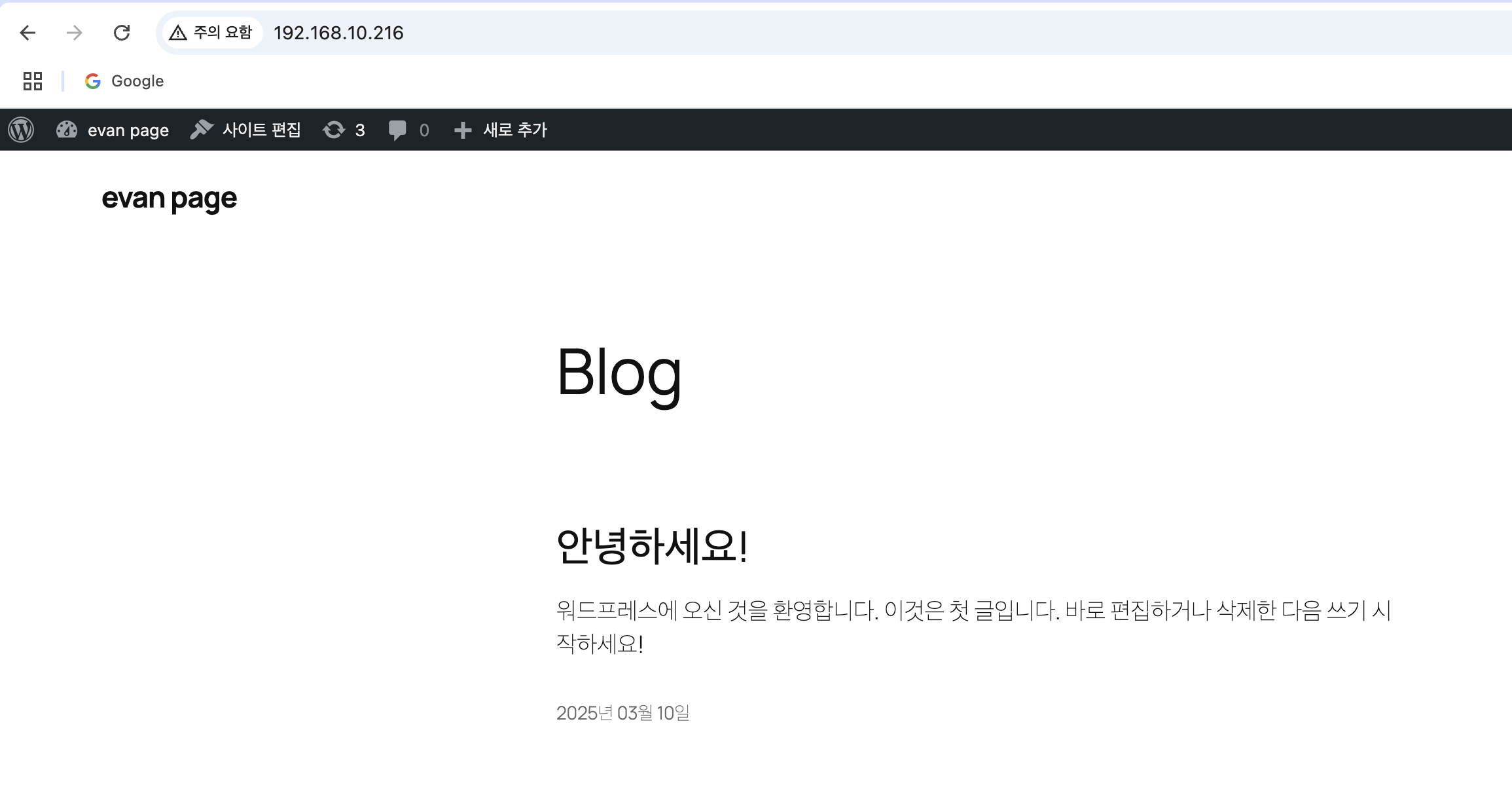Click the 2025년 03월 10일 post date link
The image size is (1512, 787).
[622, 712]
